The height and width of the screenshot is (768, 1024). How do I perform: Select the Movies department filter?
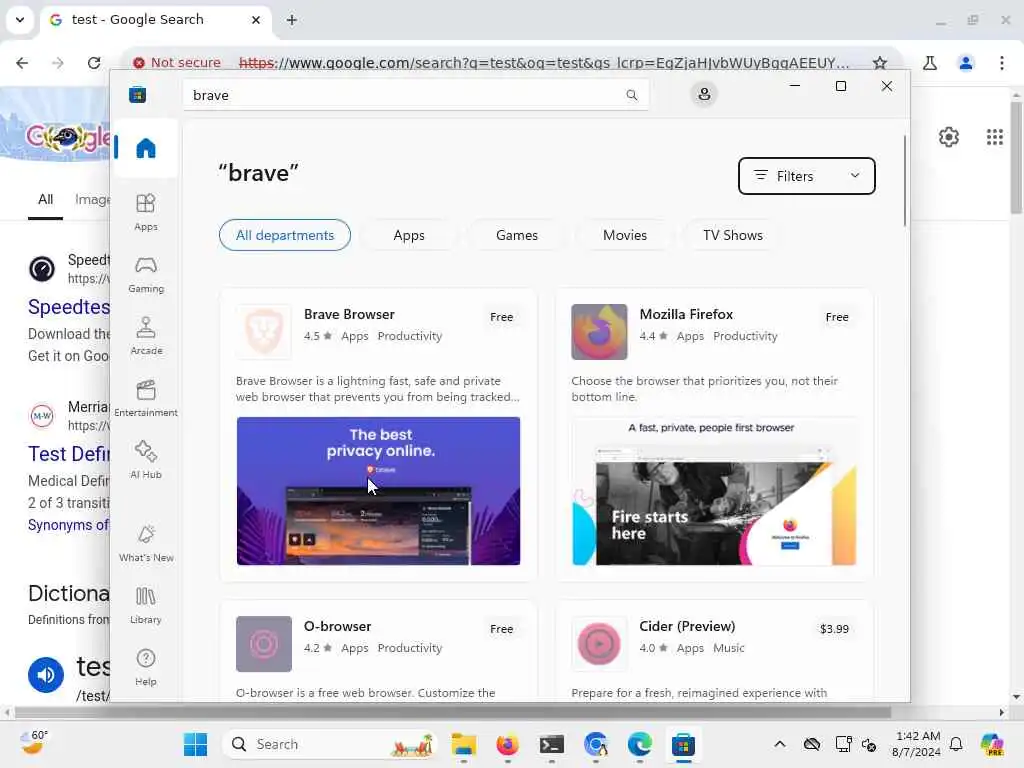coord(625,235)
